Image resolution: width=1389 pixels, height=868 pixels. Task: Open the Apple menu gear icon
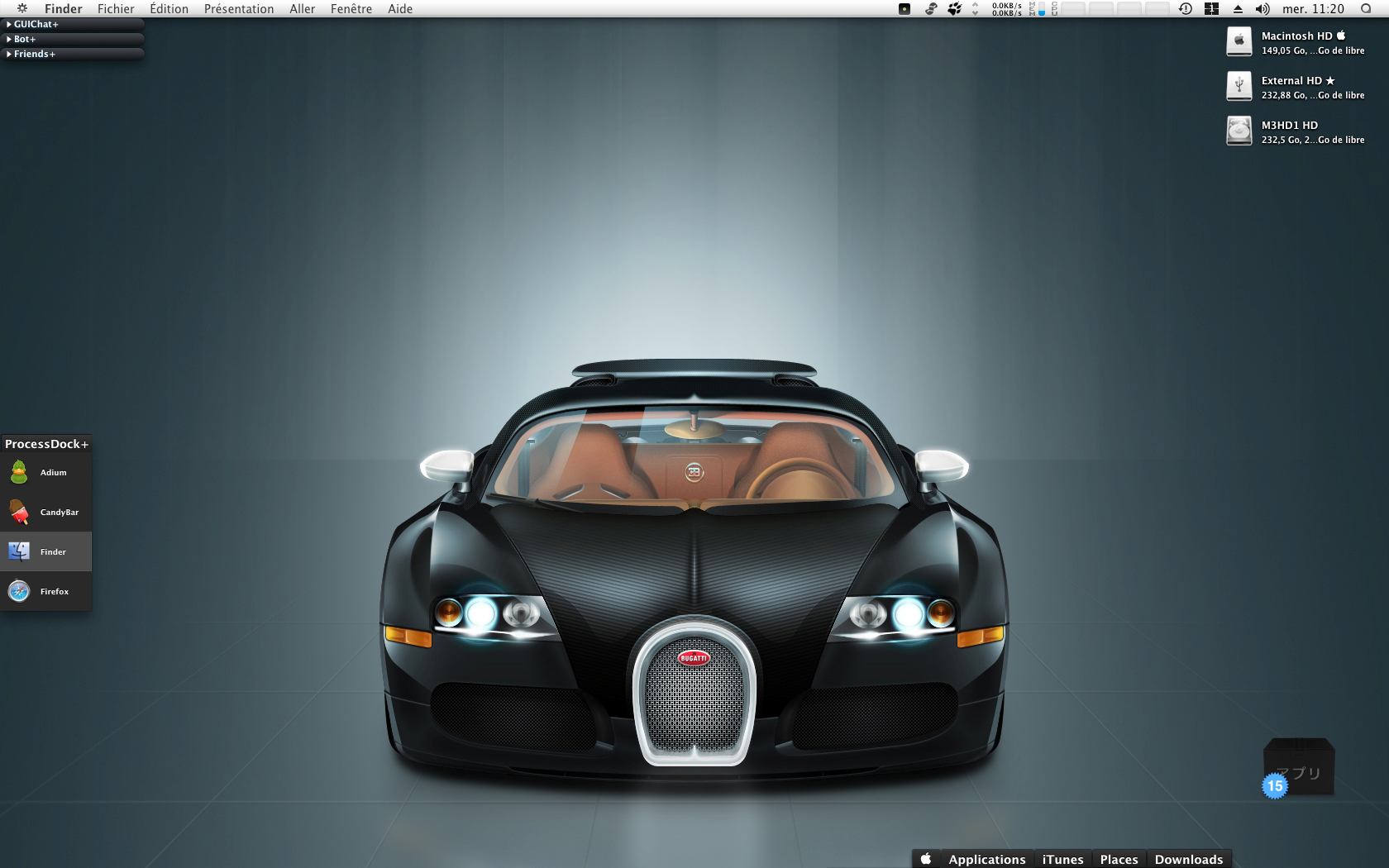point(22,8)
